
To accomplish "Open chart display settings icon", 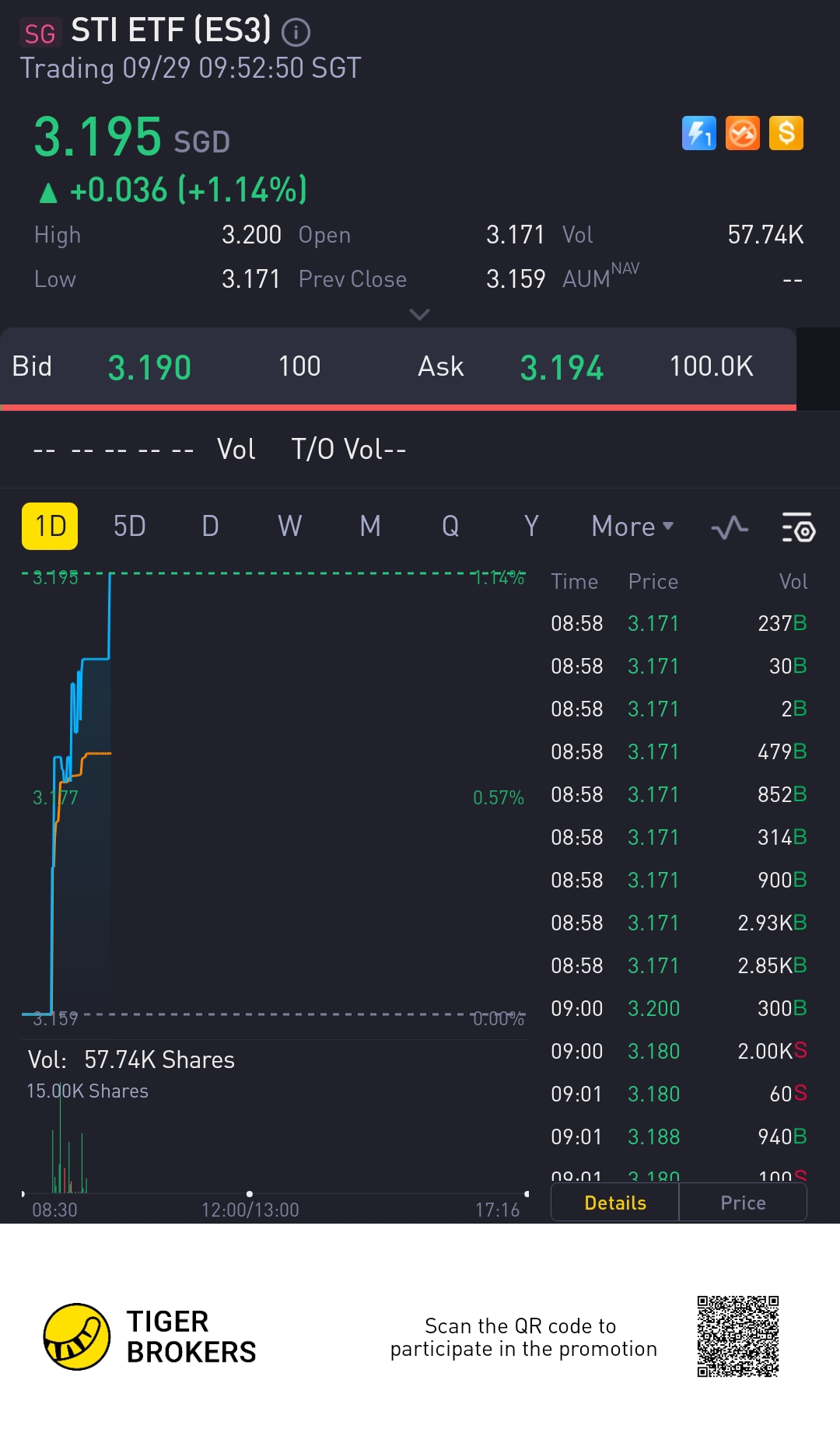I will [798, 528].
